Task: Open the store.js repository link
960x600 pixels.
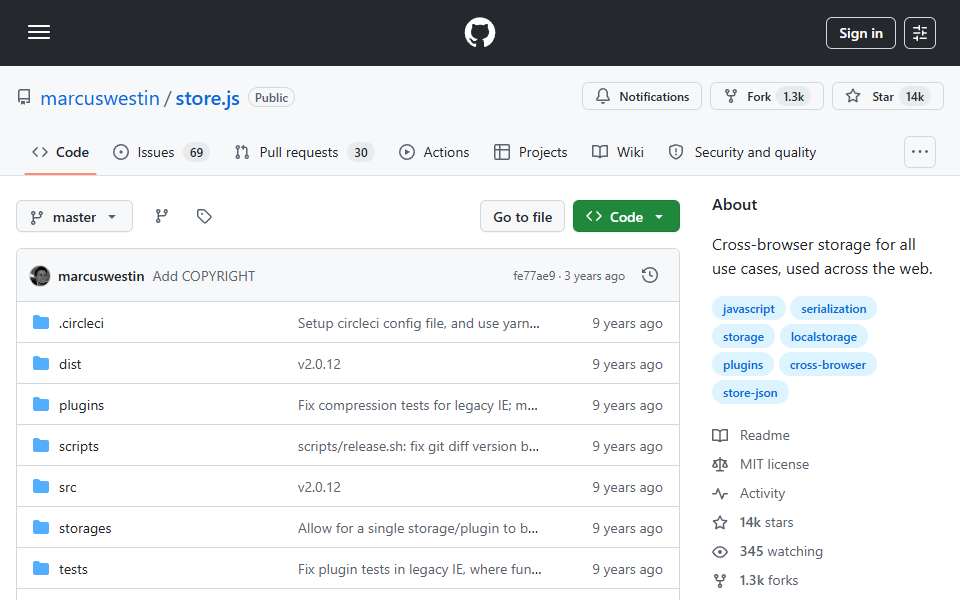Action: pyautogui.click(x=208, y=98)
